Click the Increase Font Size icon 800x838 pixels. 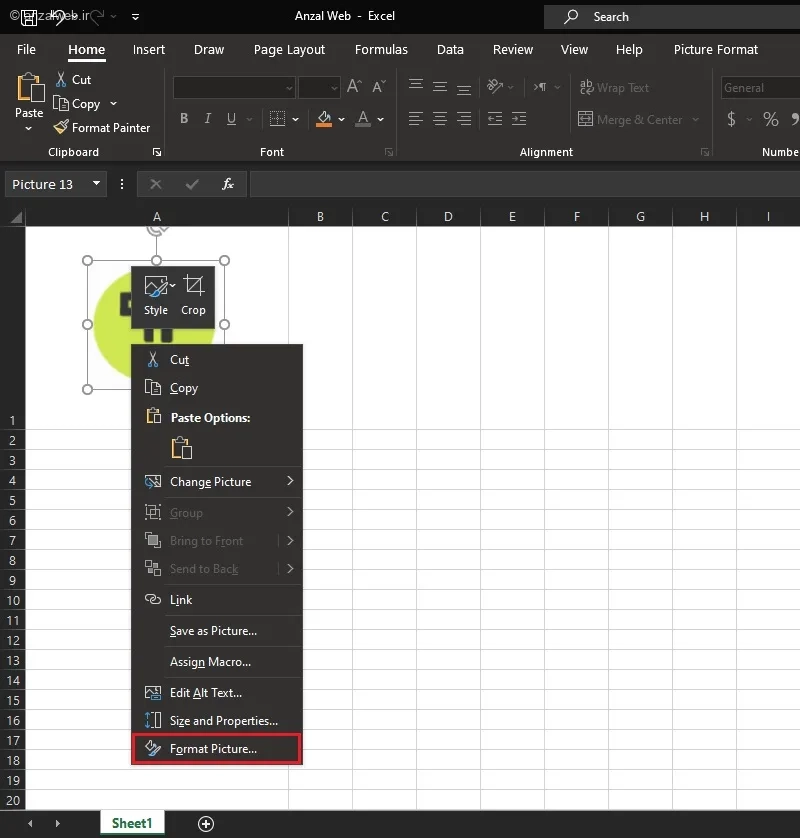pos(354,86)
